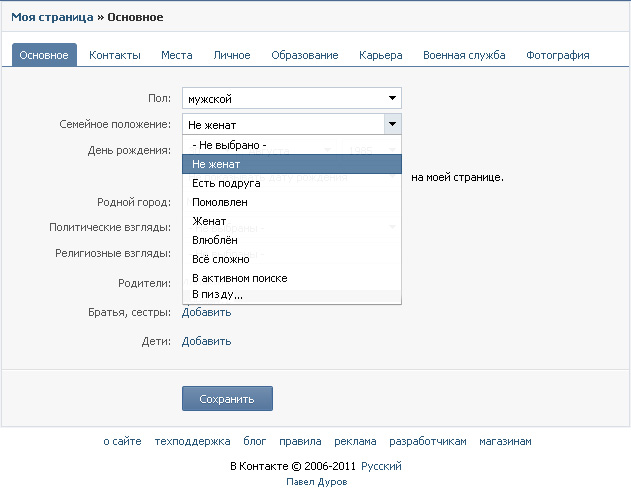Open the Пол (gender) dropdown
The width and height of the screenshot is (631, 499).
coord(291,98)
